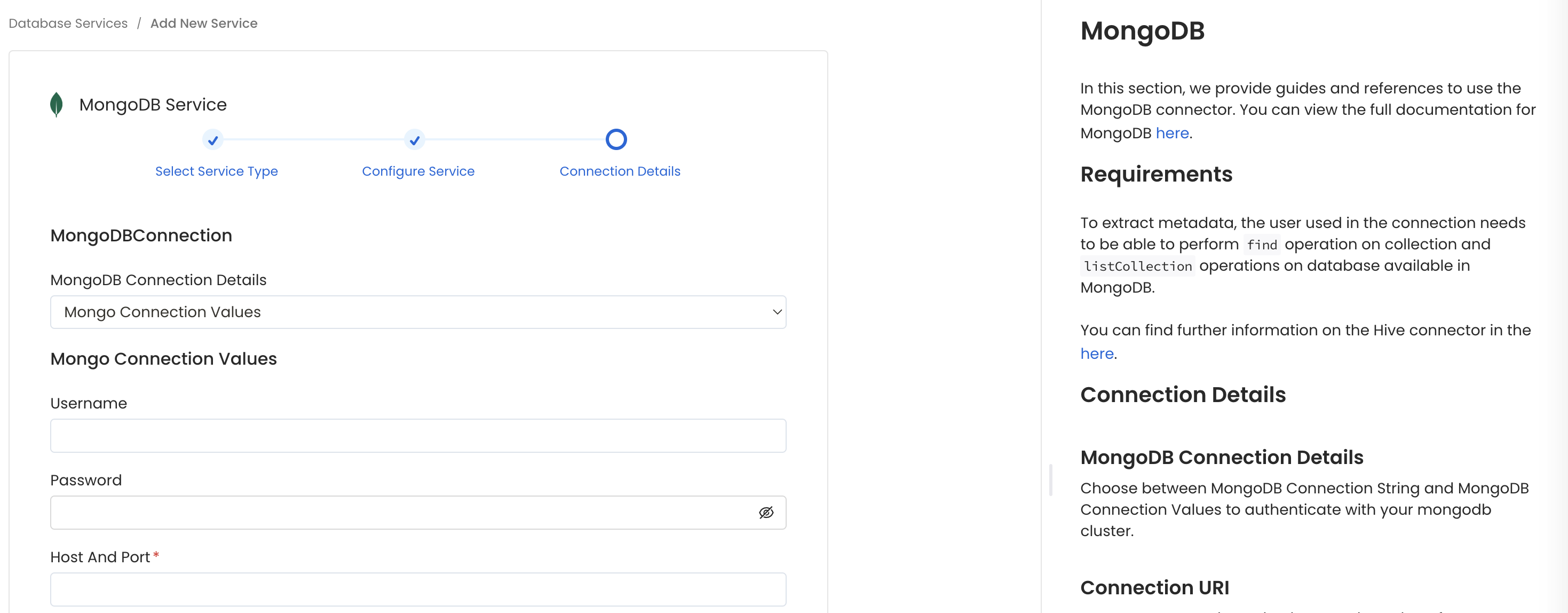The image size is (1568, 613).
Task: Select the Connection Details step label
Action: [620, 171]
